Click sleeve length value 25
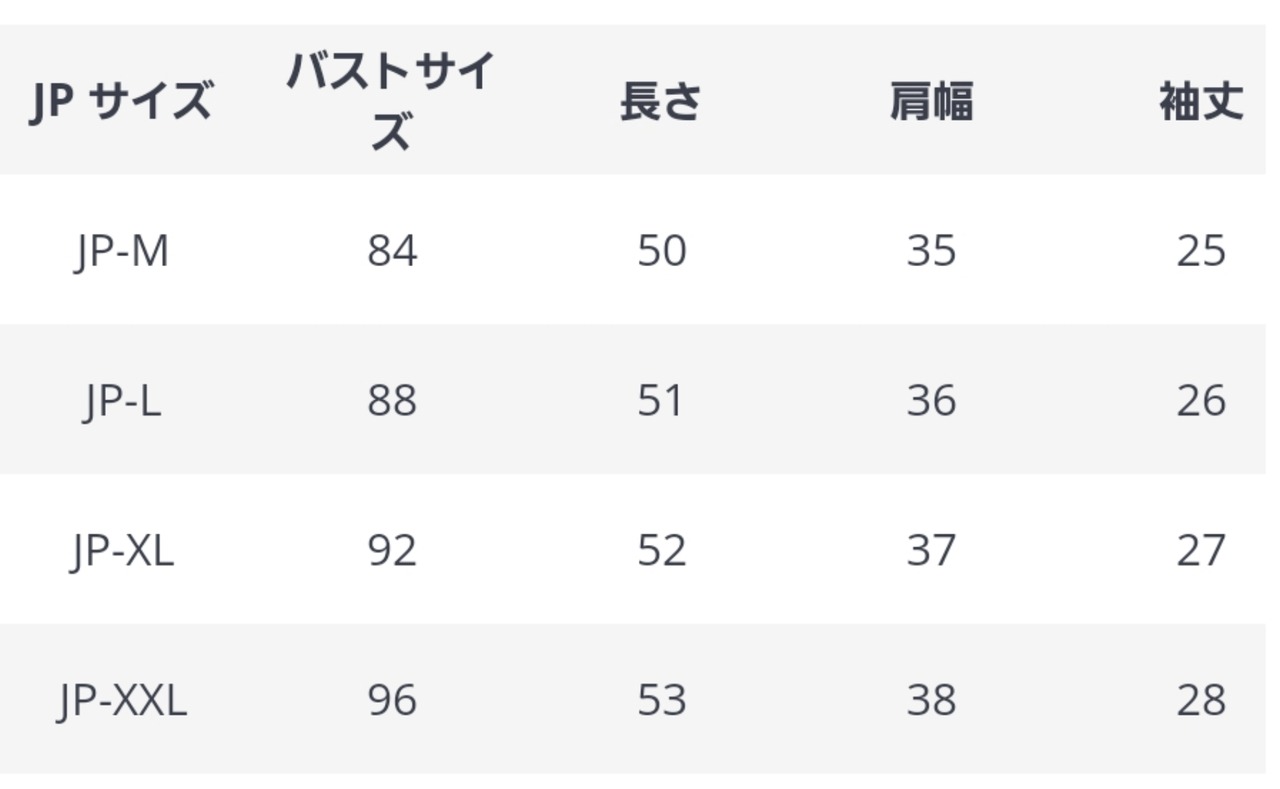The width and height of the screenshot is (1280, 789). point(1201,250)
